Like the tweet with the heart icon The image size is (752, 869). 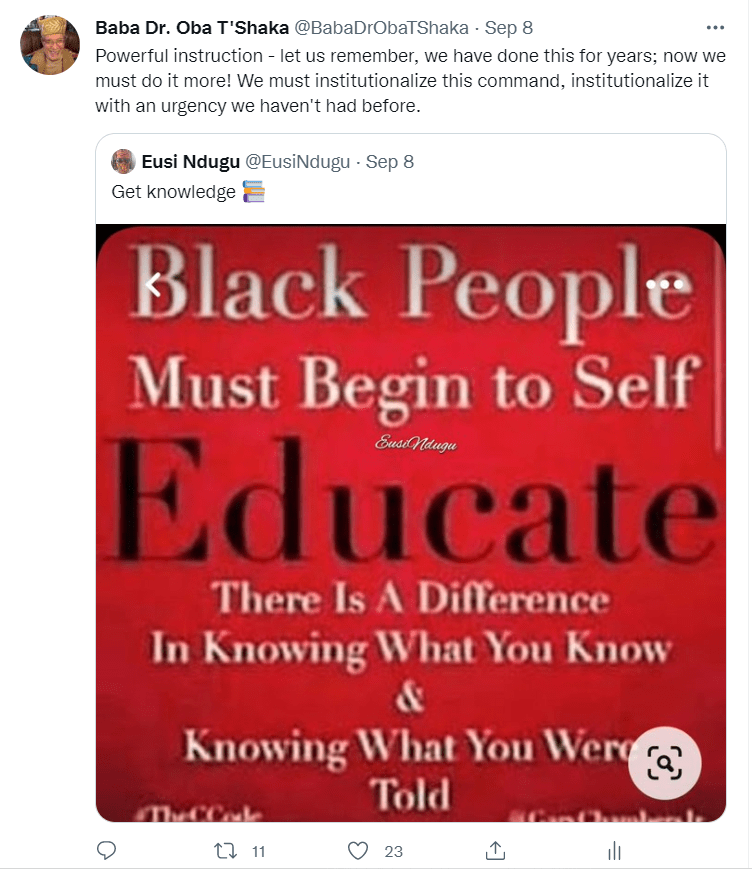coord(358,851)
